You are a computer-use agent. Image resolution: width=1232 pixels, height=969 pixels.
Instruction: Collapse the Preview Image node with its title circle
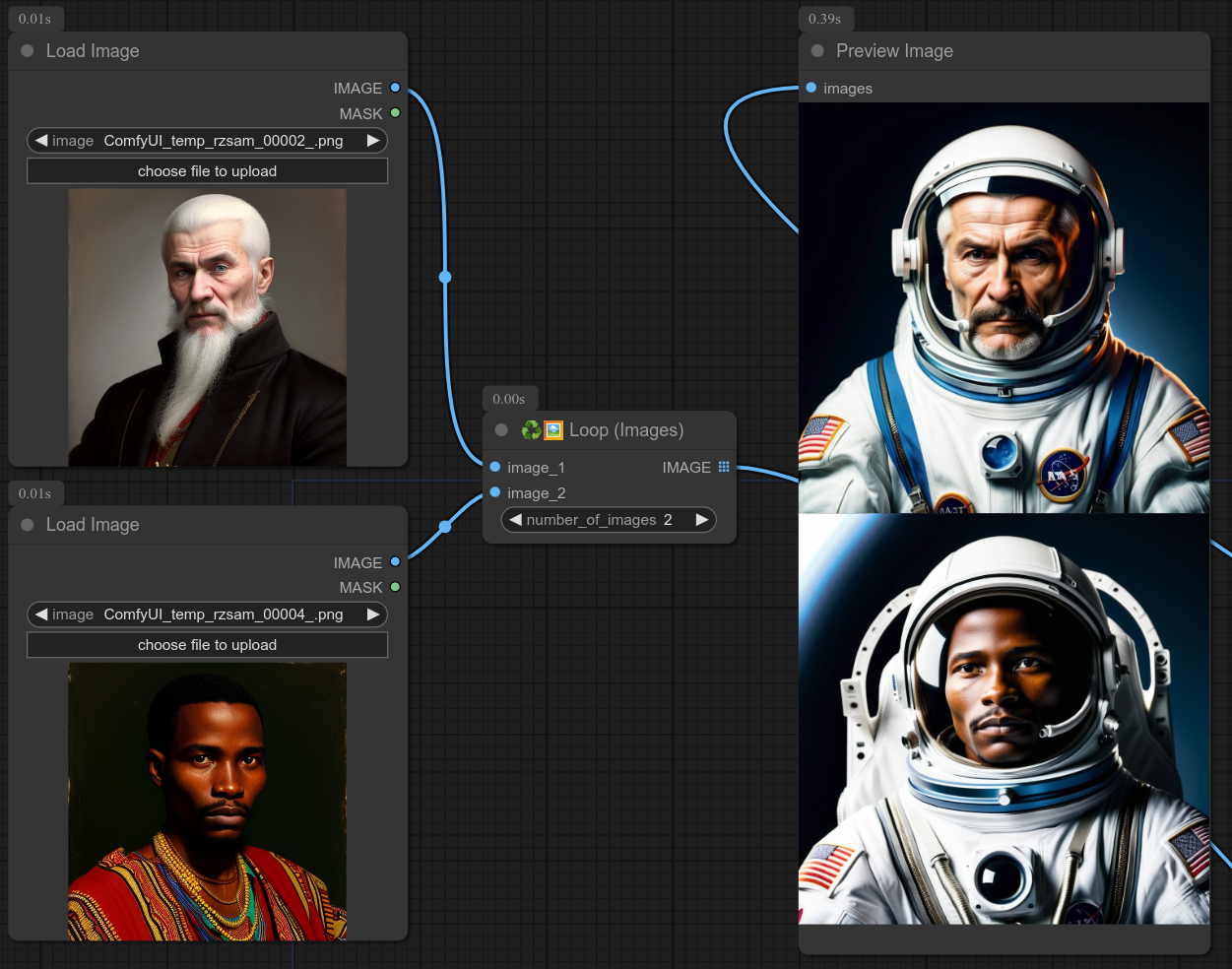pos(816,50)
